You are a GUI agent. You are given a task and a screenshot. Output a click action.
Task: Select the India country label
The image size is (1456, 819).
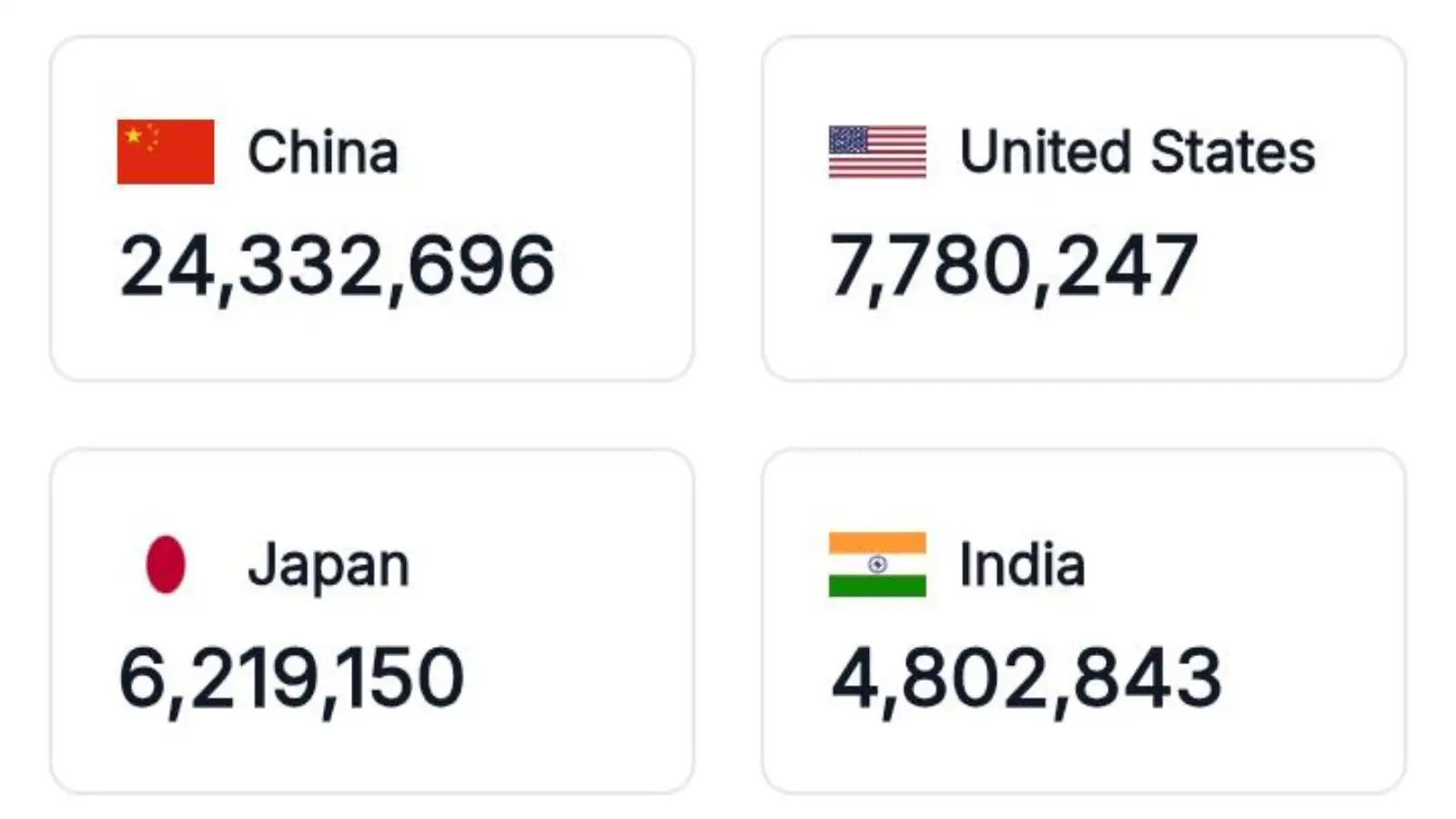pos(1022,565)
